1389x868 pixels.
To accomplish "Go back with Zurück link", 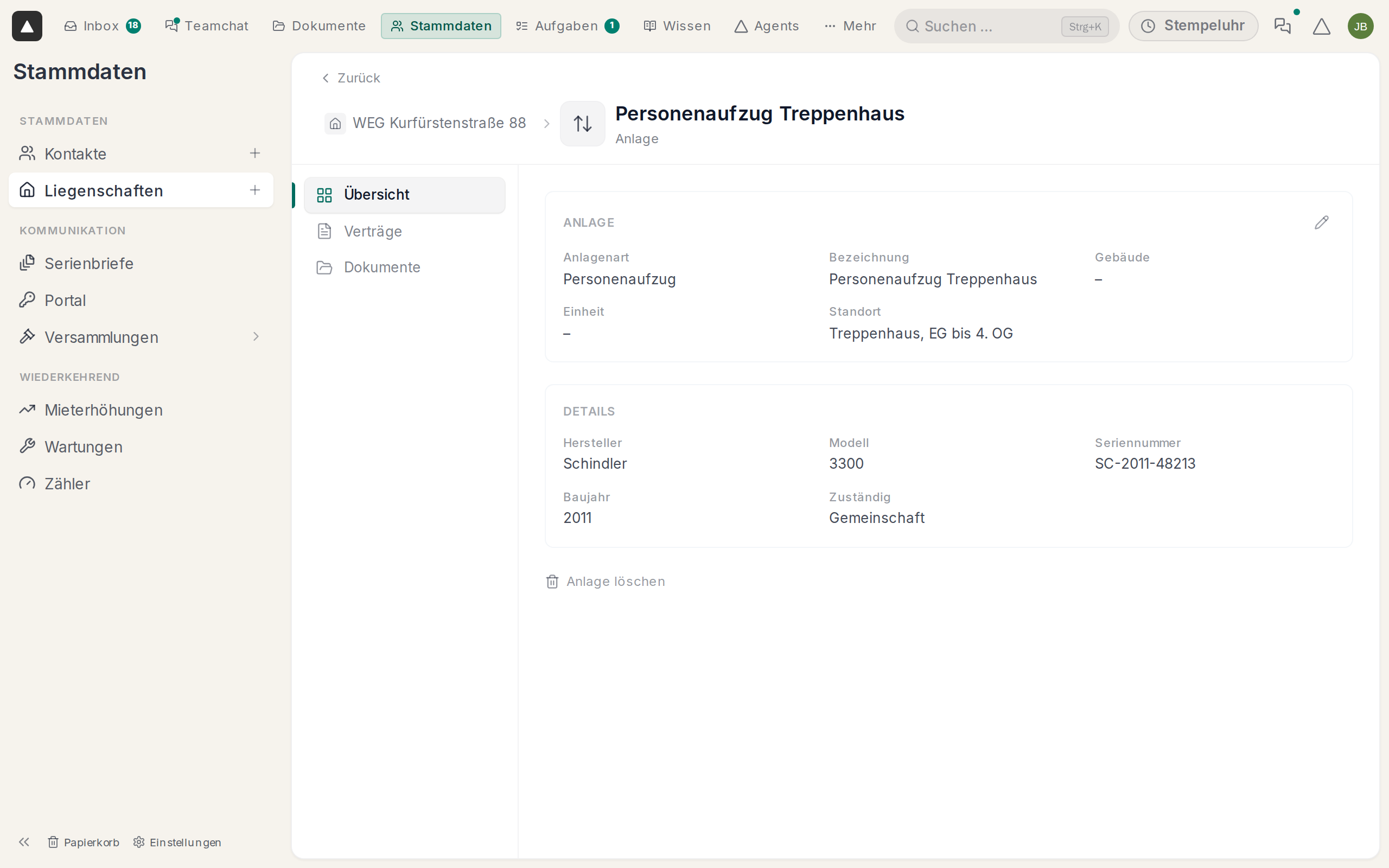I will click(351, 78).
